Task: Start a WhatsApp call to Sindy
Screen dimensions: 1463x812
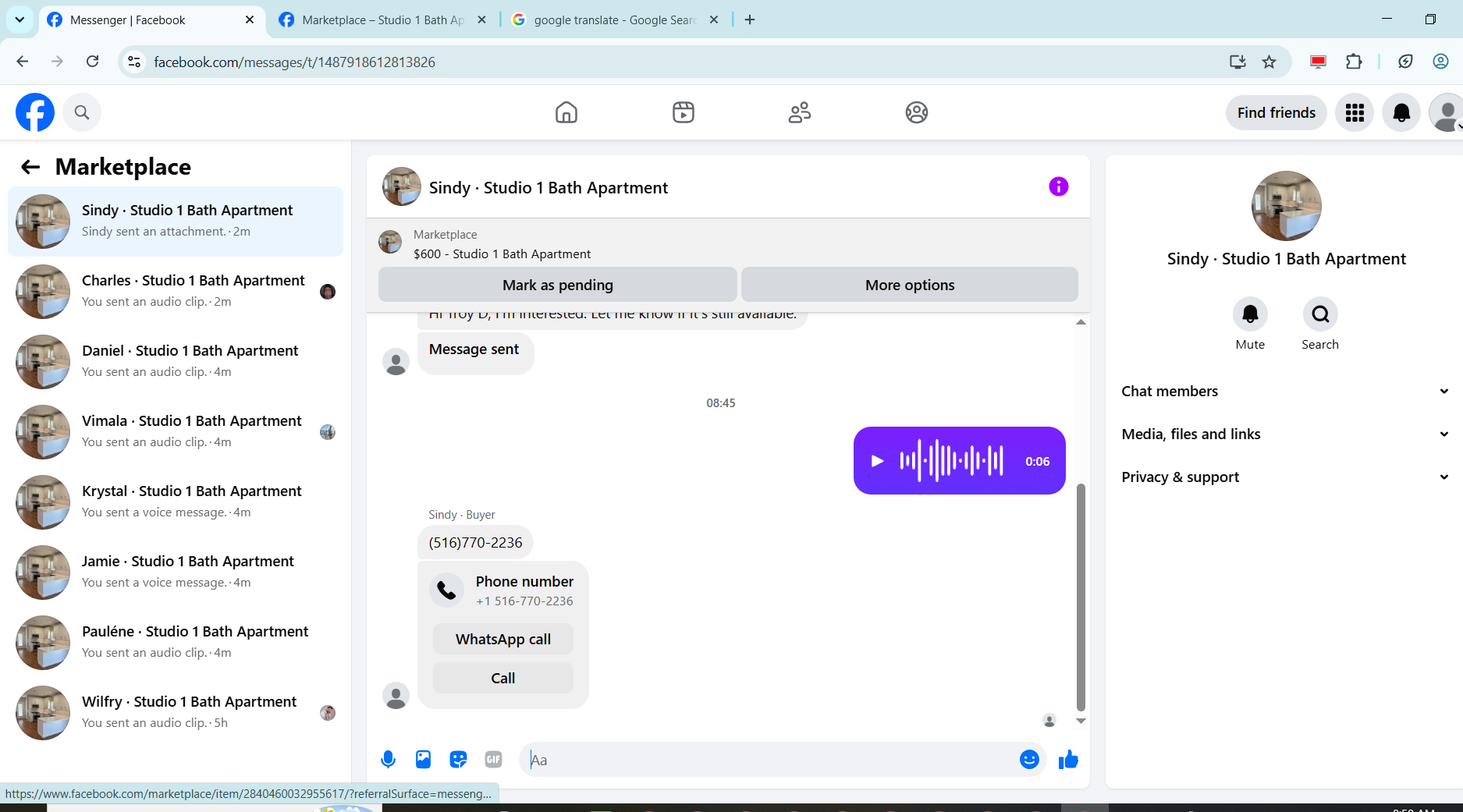Action: (503, 639)
